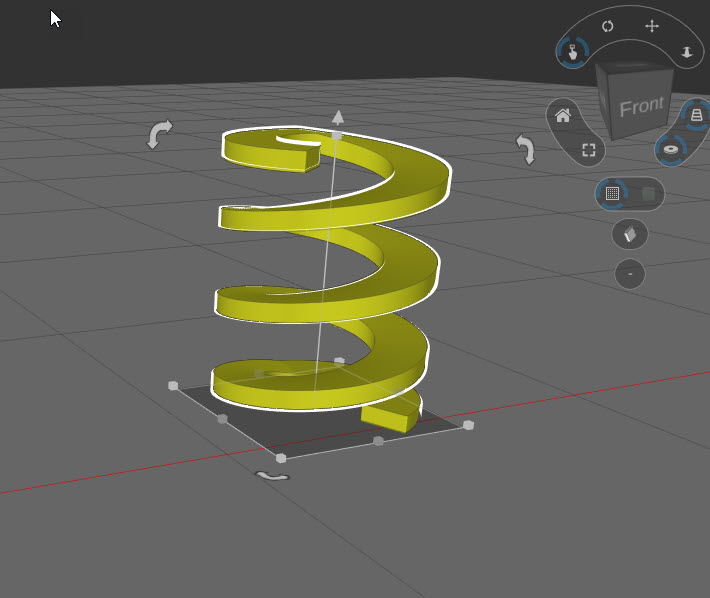This screenshot has height=598, width=710.
Task: Click the front corner handle of base plane
Action: [281, 458]
